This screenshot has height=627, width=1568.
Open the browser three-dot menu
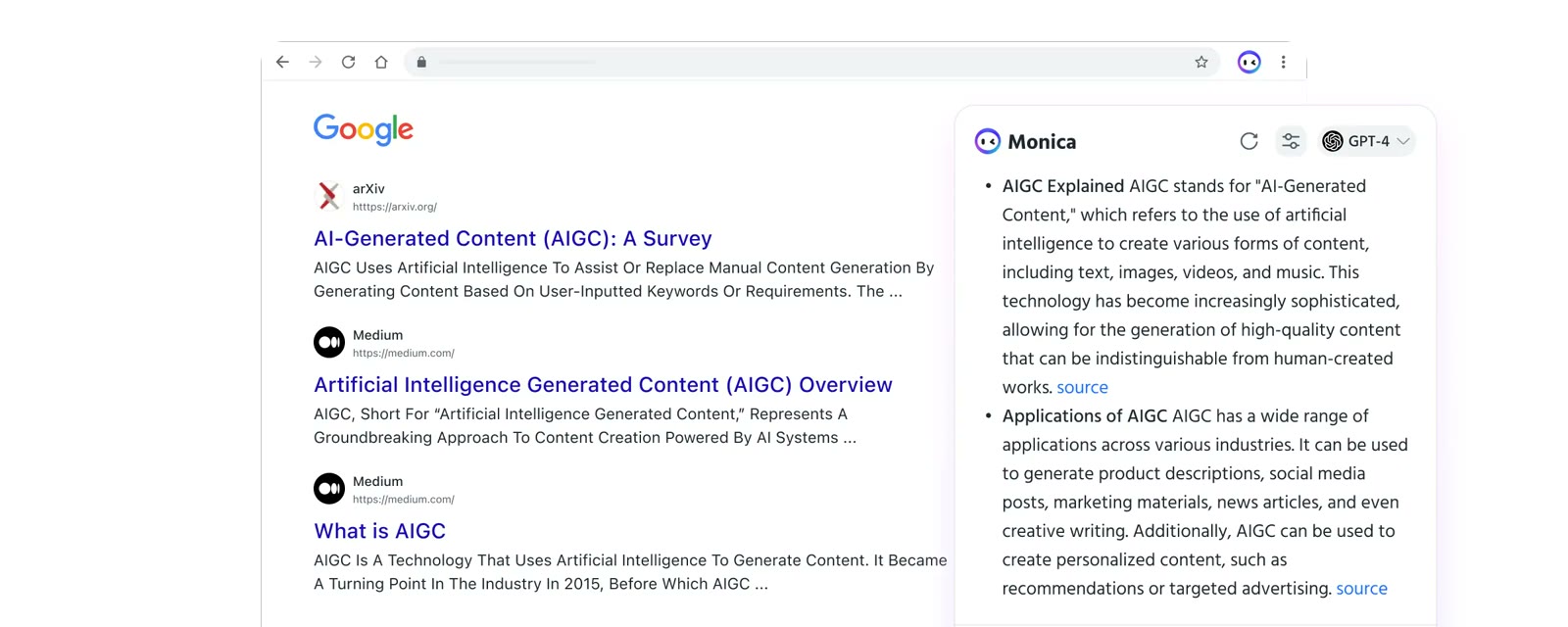tap(1283, 62)
